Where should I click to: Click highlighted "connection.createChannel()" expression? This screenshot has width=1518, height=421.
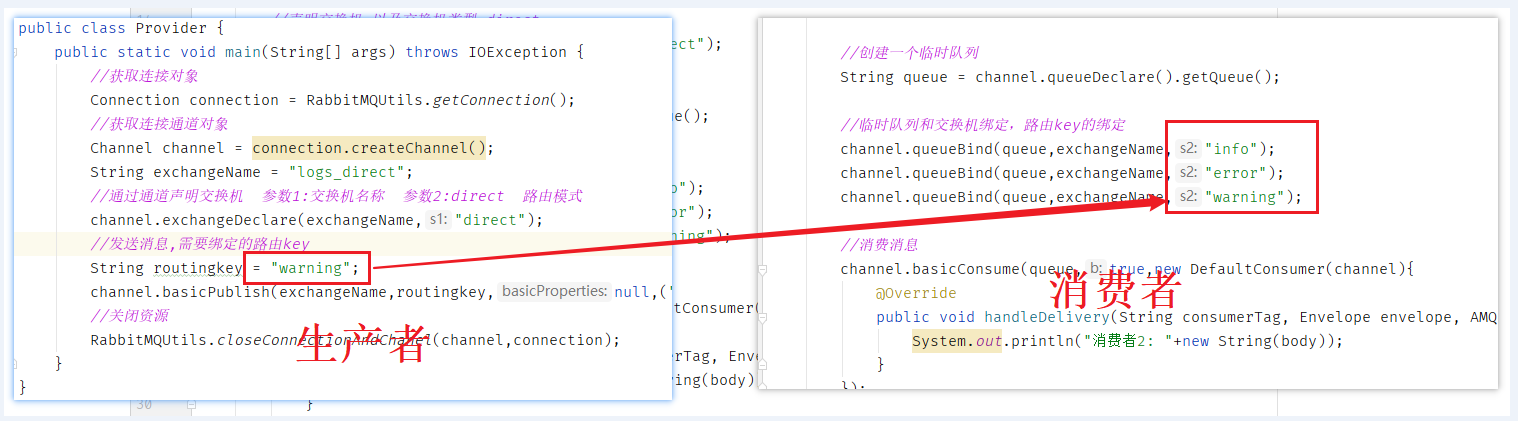pos(369,148)
